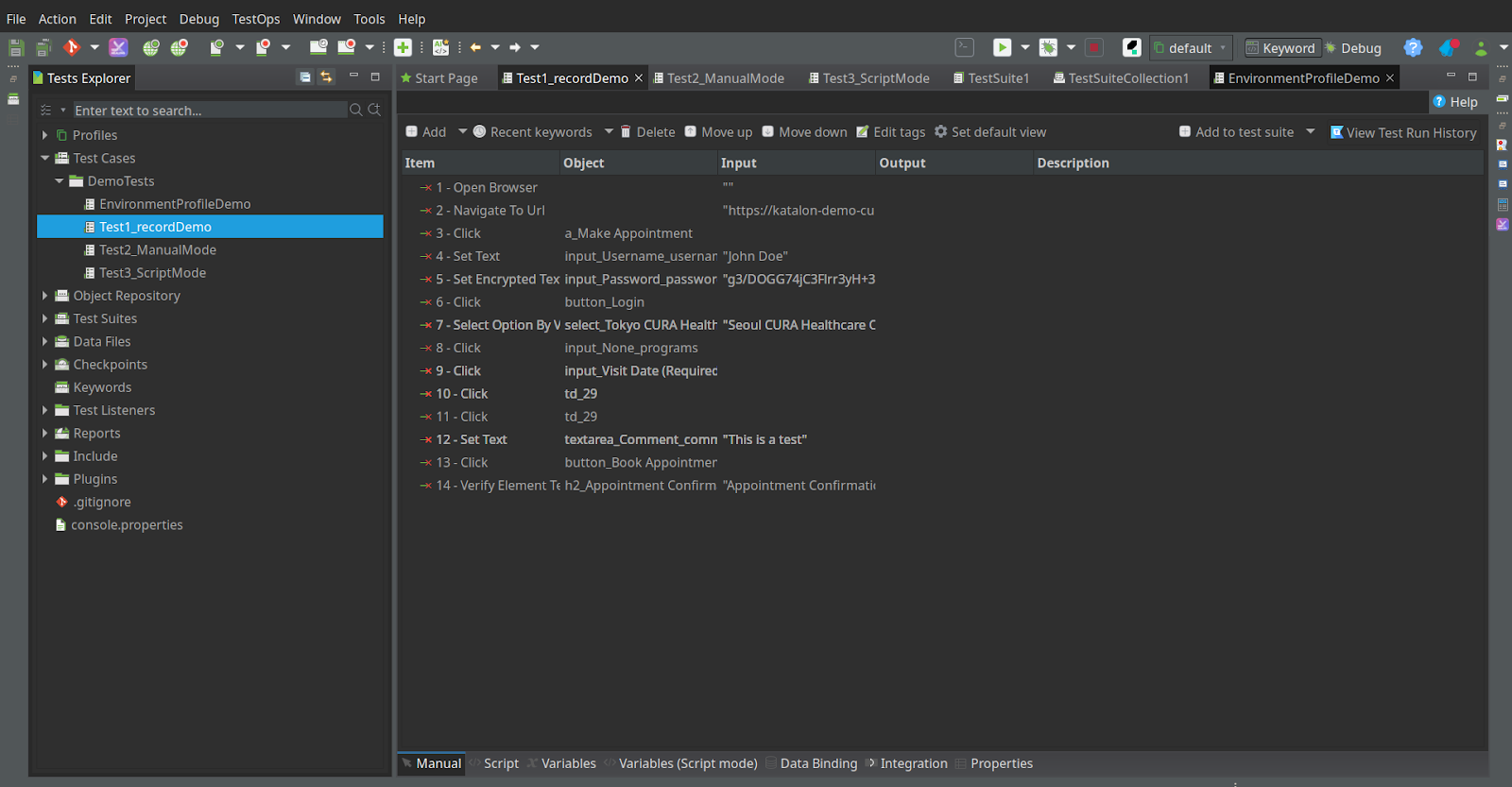Run the test with the green play icon
Image resolution: width=1512 pixels, height=787 pixels.
[1002, 47]
